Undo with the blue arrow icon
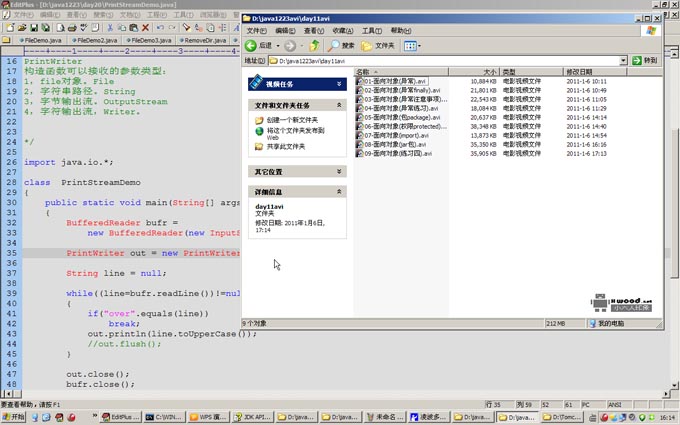The width and height of the screenshot is (680, 425). coord(160,28)
